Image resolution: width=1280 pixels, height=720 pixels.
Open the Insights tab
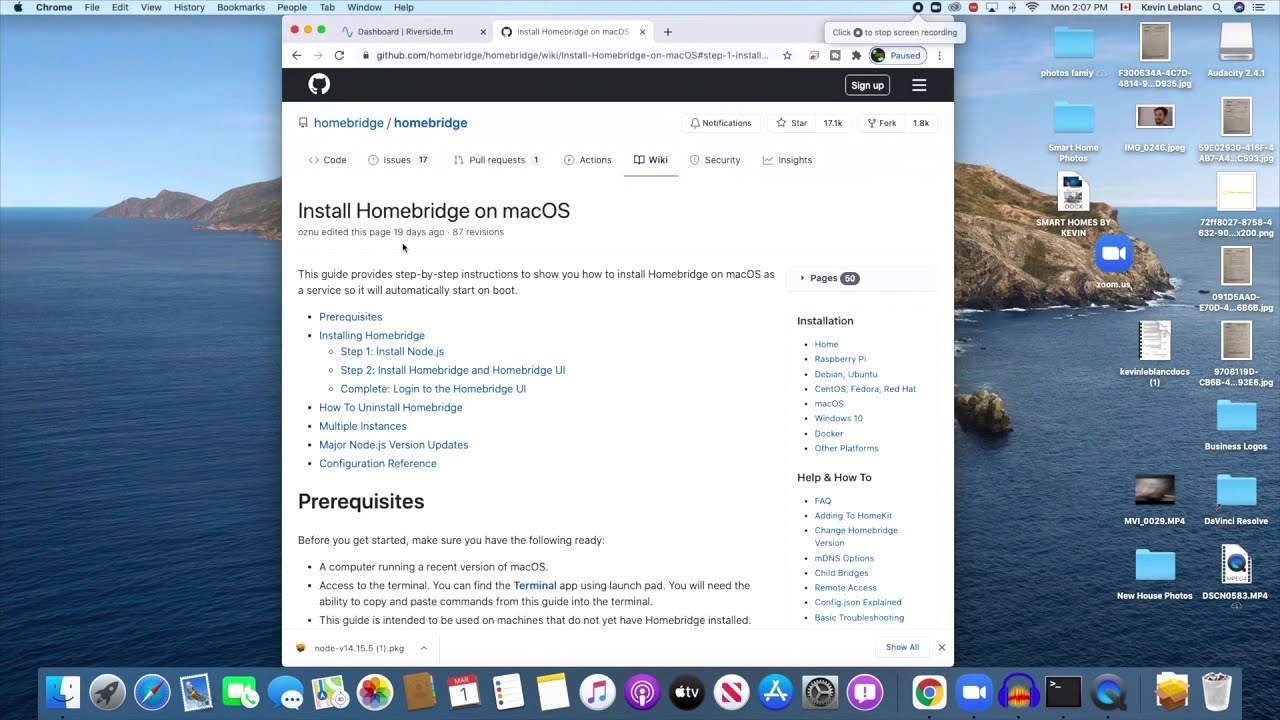[x=787, y=160]
